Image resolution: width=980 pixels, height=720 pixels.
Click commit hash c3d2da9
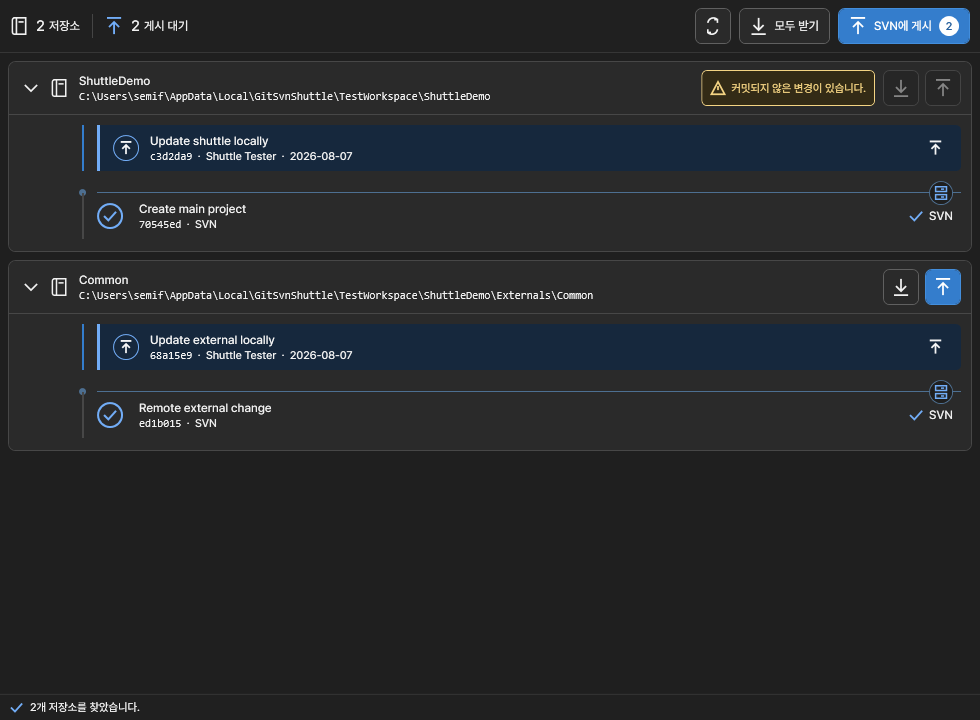[x=171, y=156]
